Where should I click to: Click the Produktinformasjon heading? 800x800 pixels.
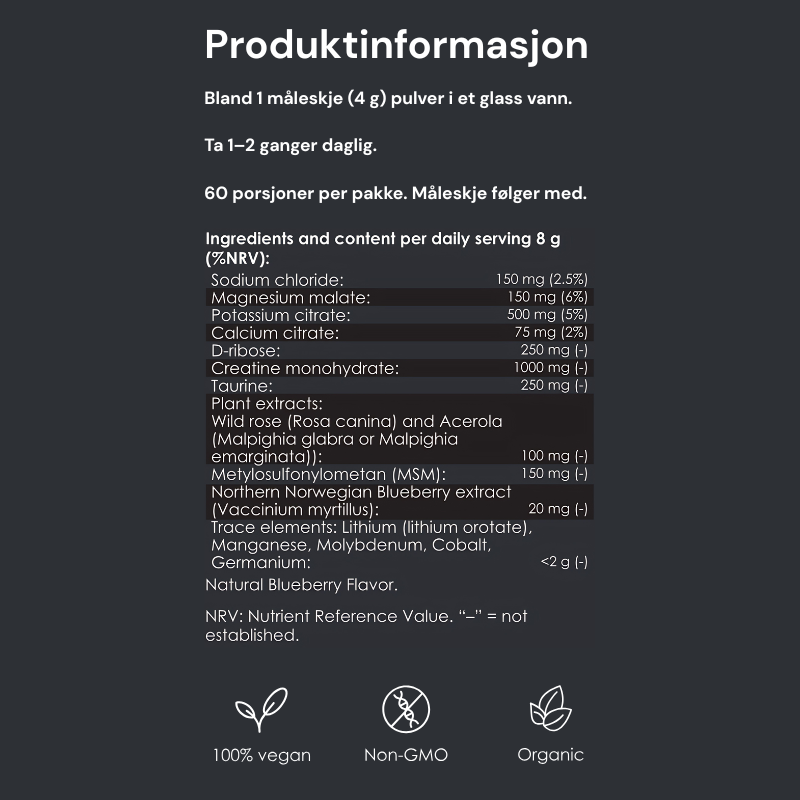point(396,45)
